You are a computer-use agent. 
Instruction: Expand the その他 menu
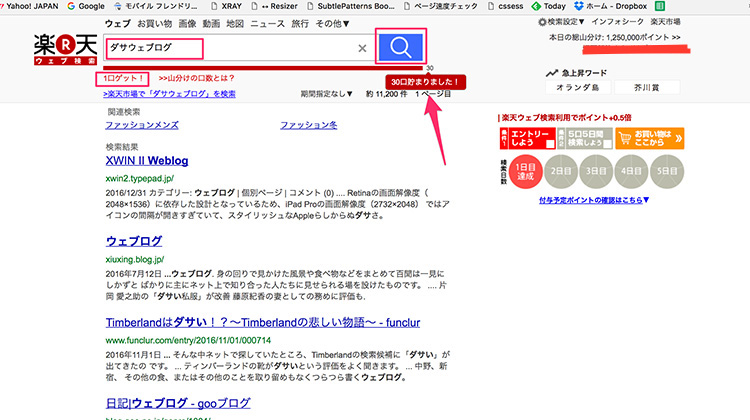coord(332,23)
